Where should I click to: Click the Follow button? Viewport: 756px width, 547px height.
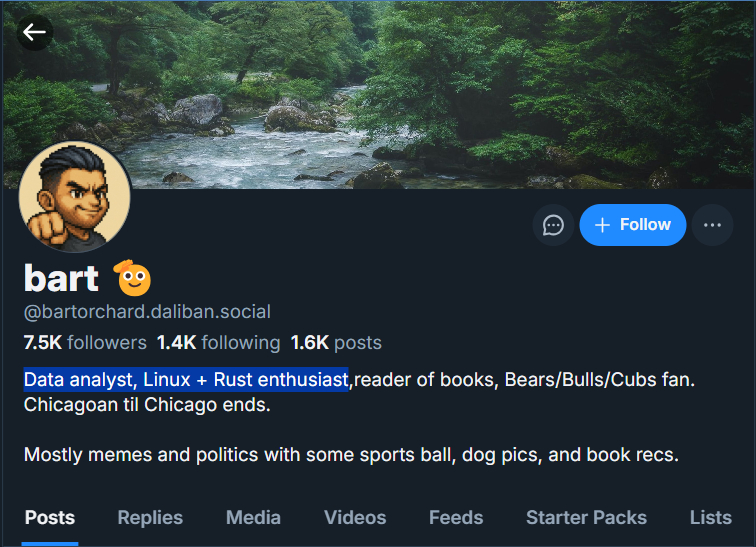(x=632, y=225)
